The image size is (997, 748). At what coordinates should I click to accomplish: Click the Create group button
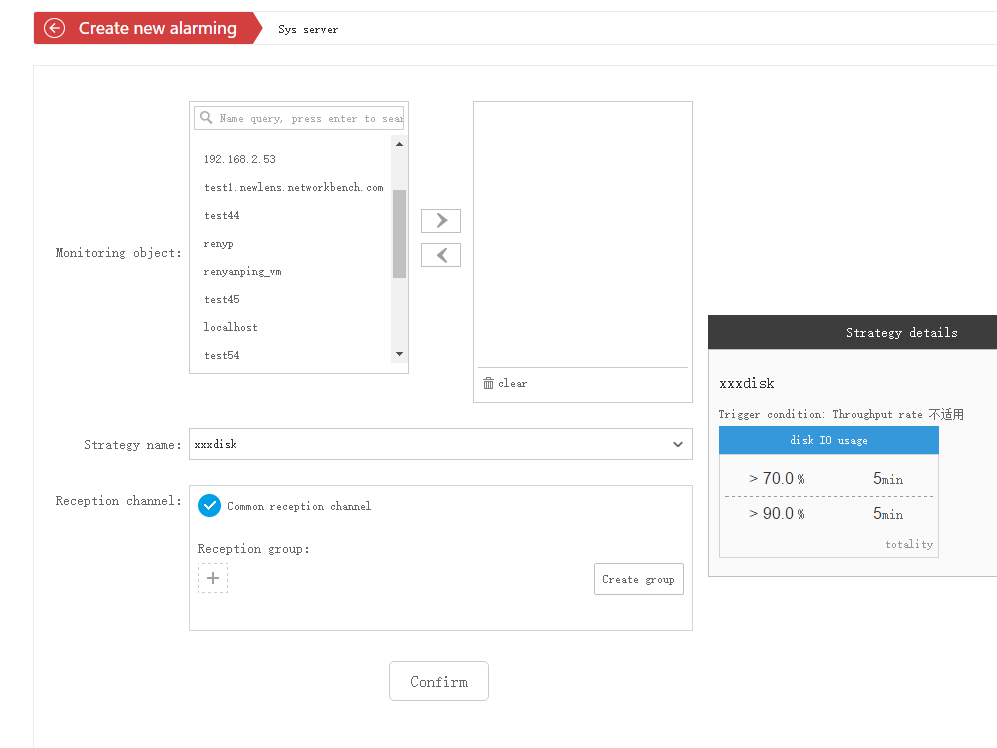638,579
